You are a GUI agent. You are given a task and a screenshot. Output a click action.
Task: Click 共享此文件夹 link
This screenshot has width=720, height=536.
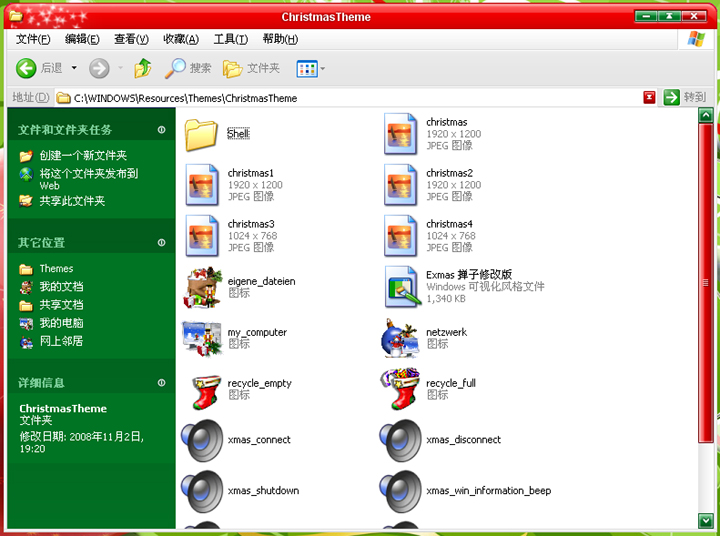[x=72, y=201]
